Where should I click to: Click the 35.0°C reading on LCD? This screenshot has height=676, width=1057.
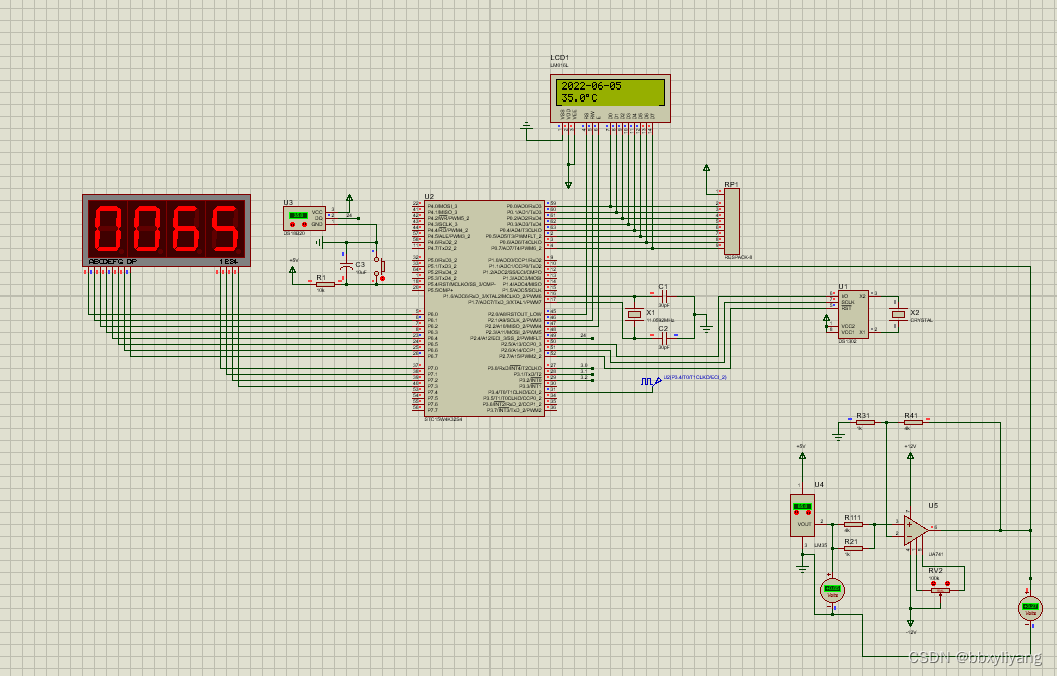click(x=579, y=98)
